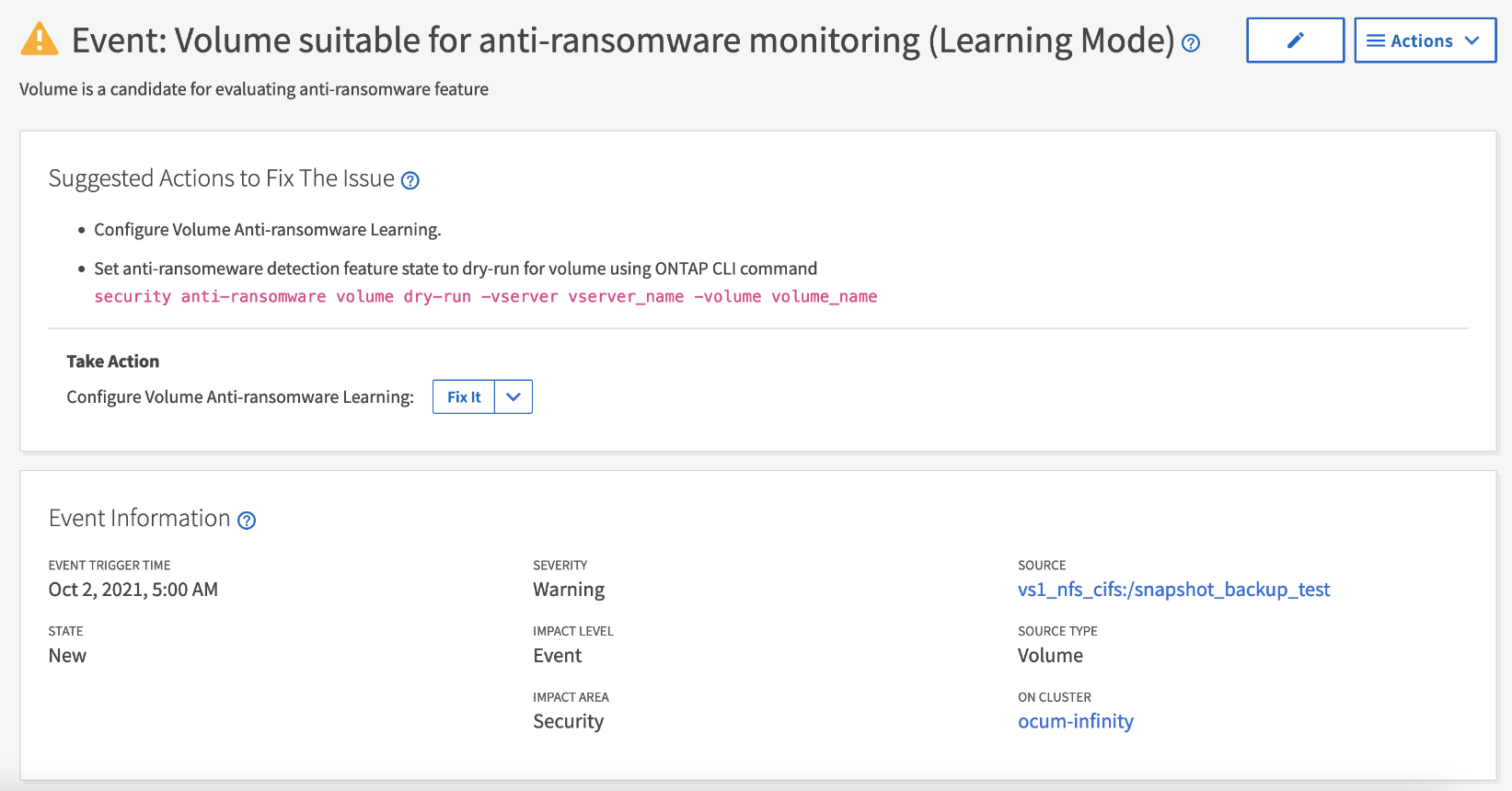
Task: Click the Event title heading text
Action: [x=623, y=40]
